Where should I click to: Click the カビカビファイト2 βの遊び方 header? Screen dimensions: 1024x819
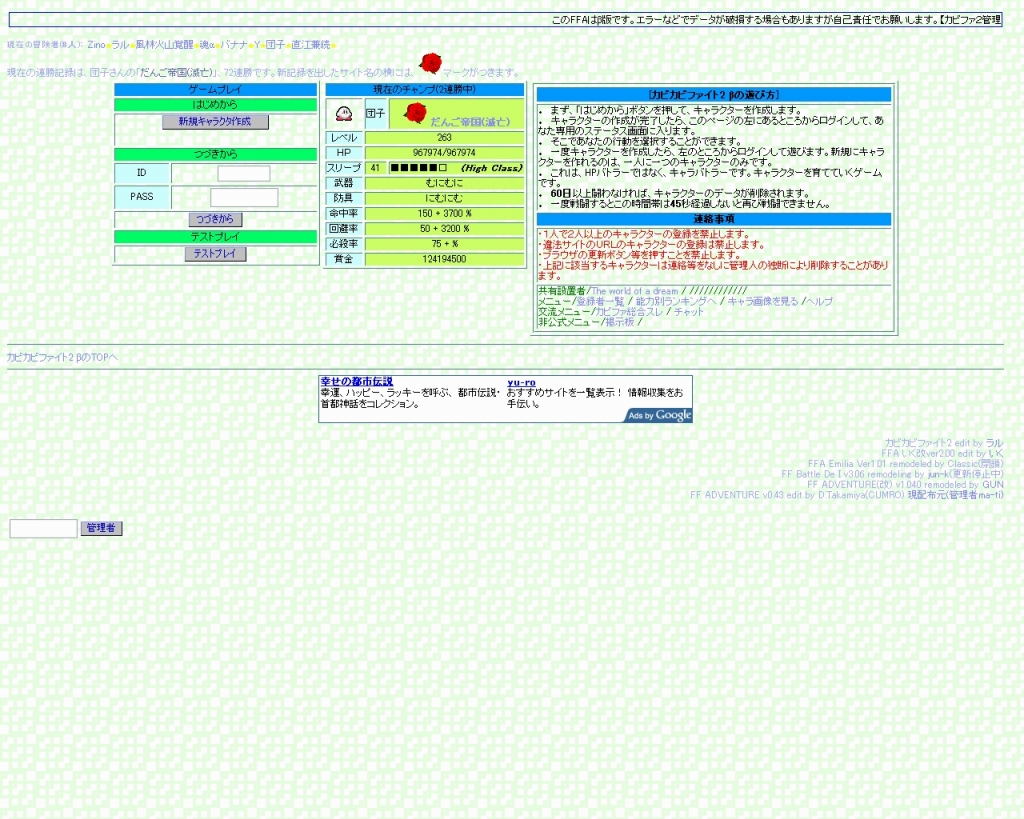point(714,95)
